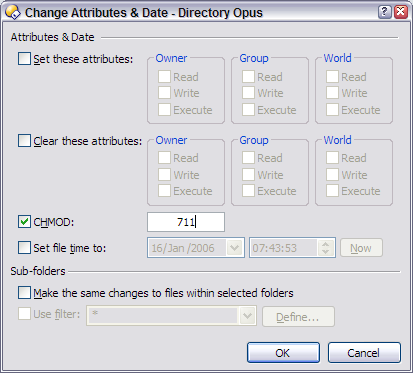Open the Use filter dropdown arrow
The height and width of the screenshot is (373, 413).
click(247, 315)
